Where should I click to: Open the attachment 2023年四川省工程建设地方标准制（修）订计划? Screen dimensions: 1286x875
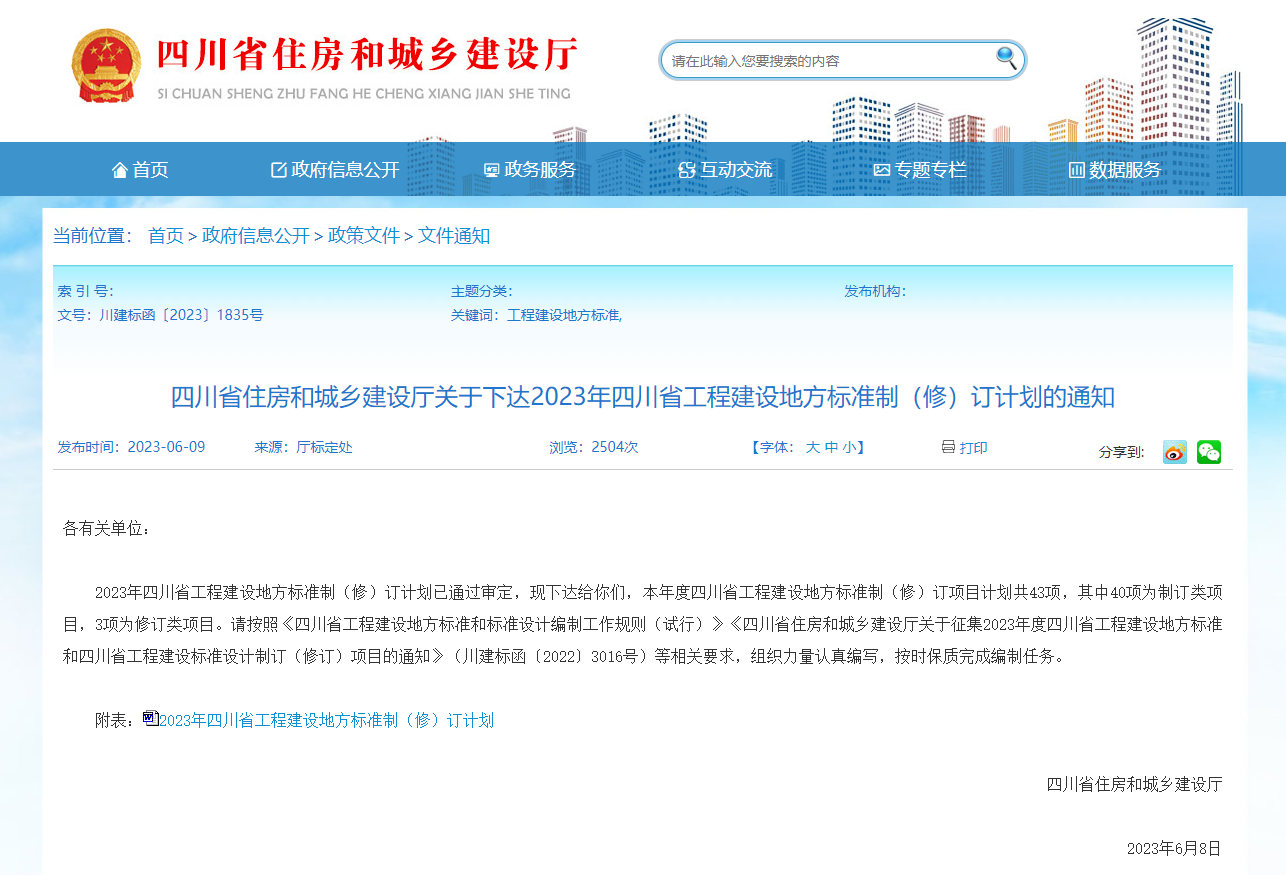tap(328, 719)
